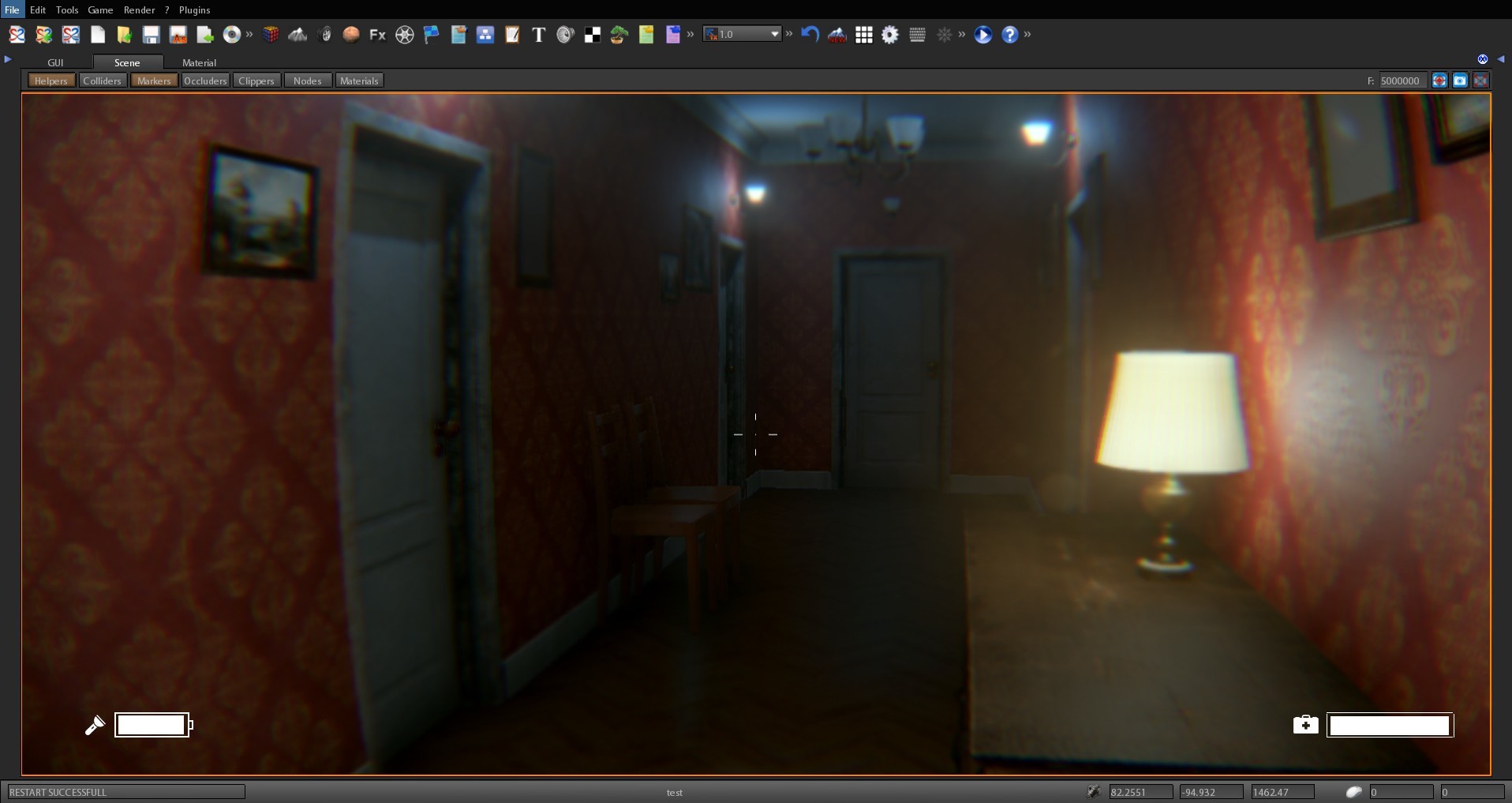The image size is (1512, 803).
Task: Select the flag marker tool
Action: [430, 34]
